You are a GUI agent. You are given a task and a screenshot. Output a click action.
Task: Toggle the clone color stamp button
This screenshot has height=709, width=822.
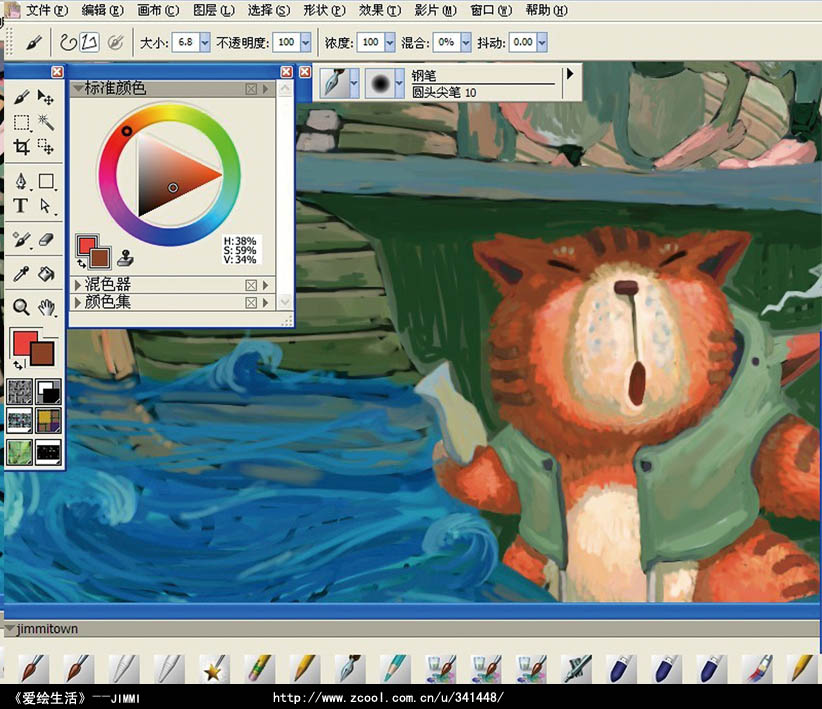click(127, 257)
